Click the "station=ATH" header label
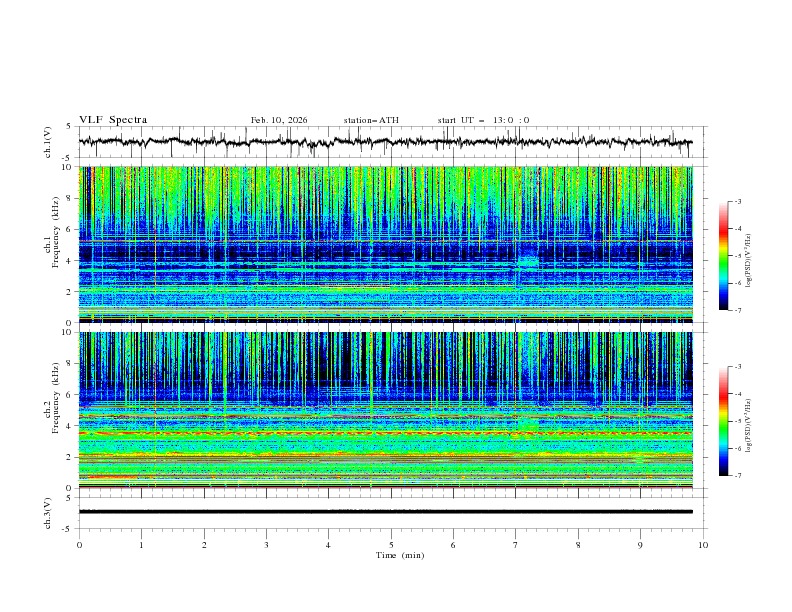The image size is (792, 612). [x=371, y=120]
